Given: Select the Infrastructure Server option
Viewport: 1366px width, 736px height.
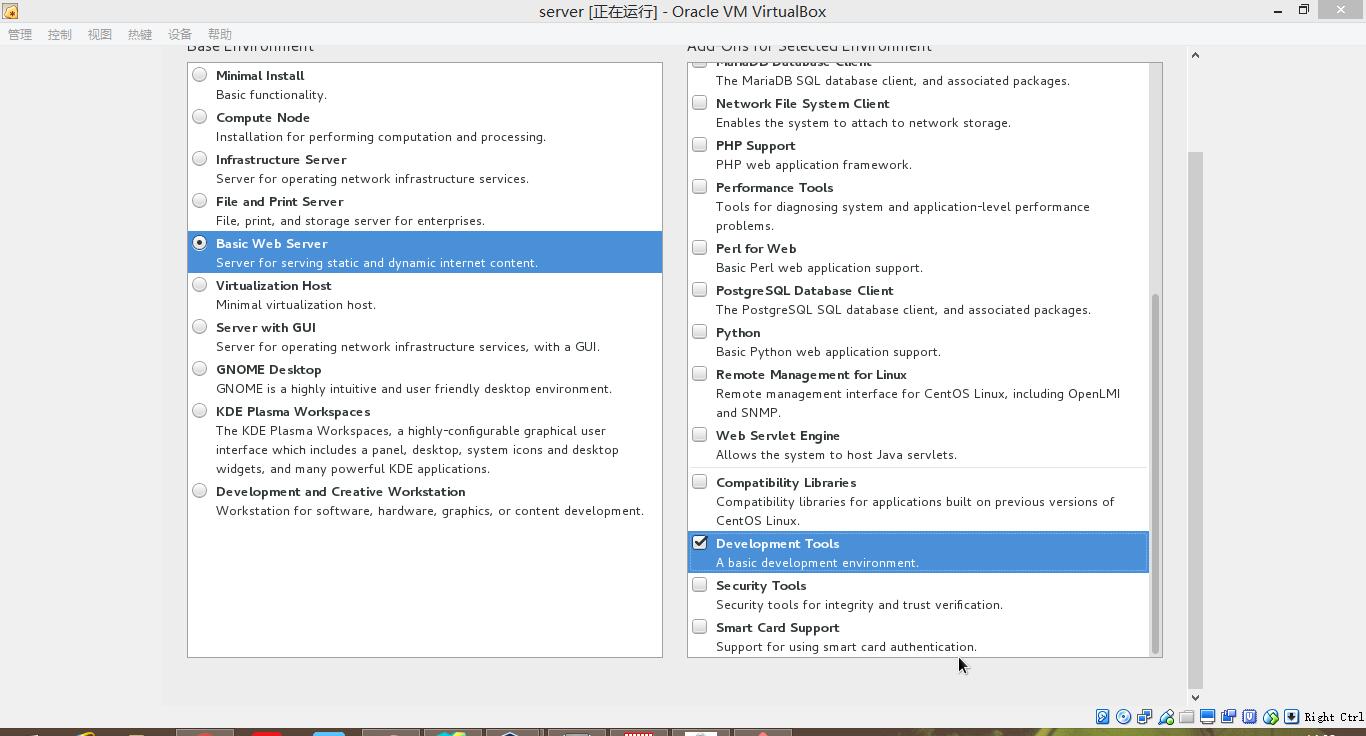Looking at the screenshot, I should [200, 158].
